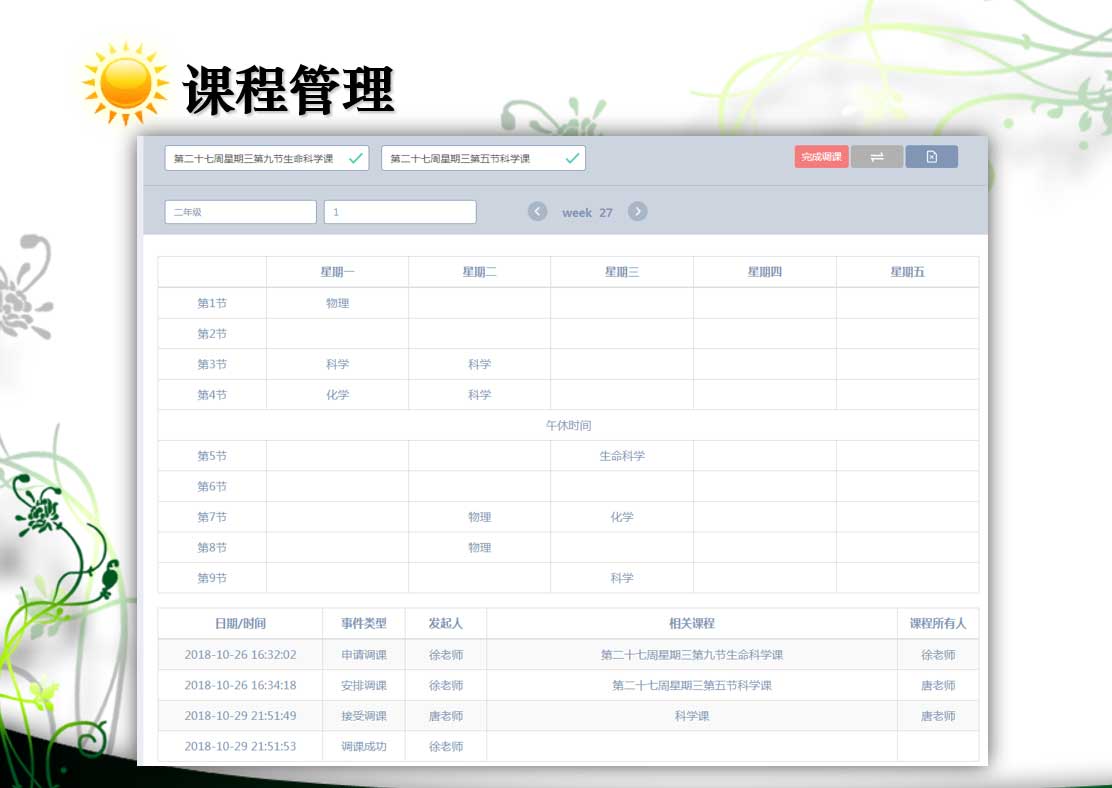Select 生命科学 in Wednesday period 5
Viewport: 1112px width, 788px height.
[x=622, y=456]
